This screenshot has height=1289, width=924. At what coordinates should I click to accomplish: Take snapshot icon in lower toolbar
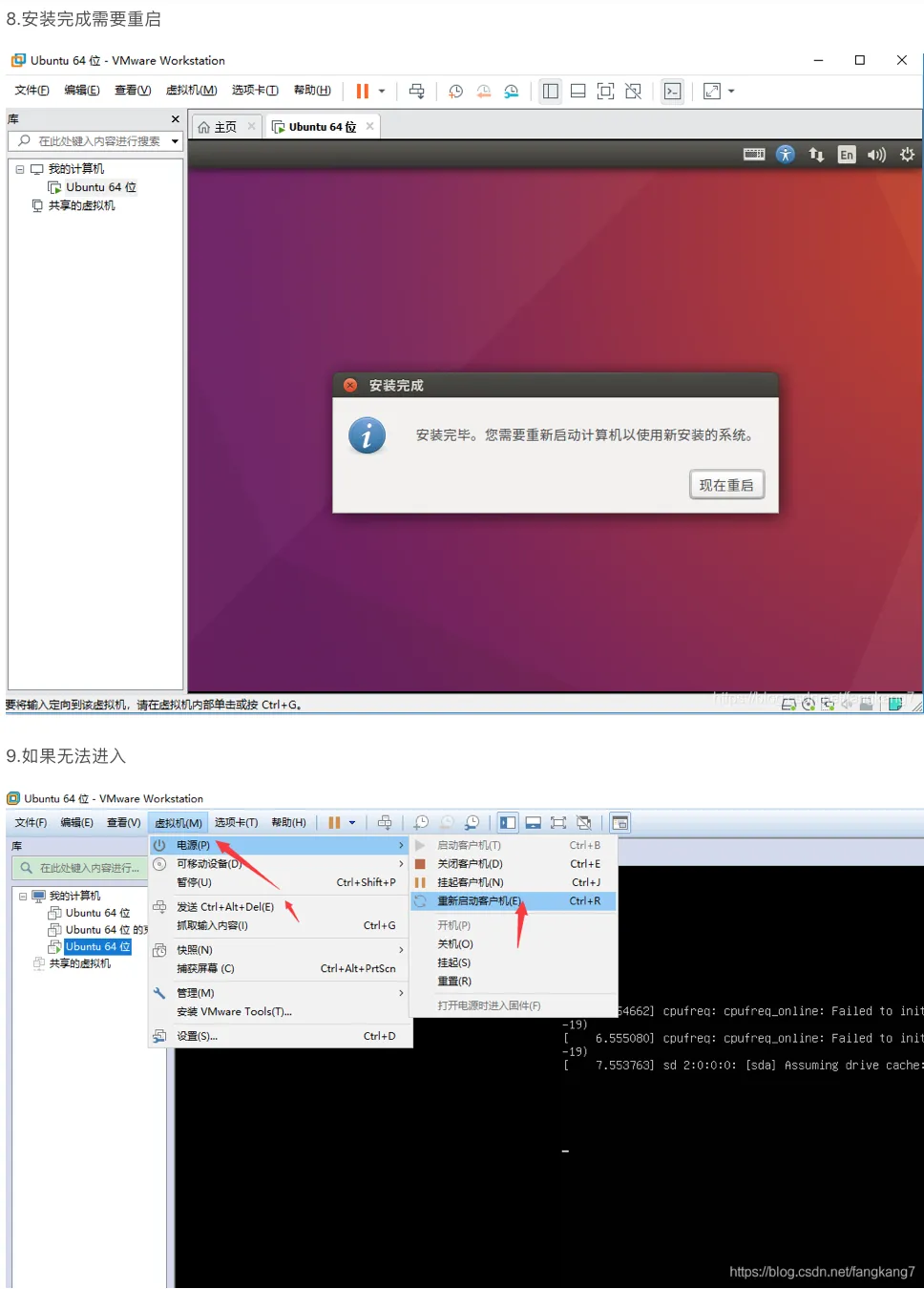coord(421,822)
